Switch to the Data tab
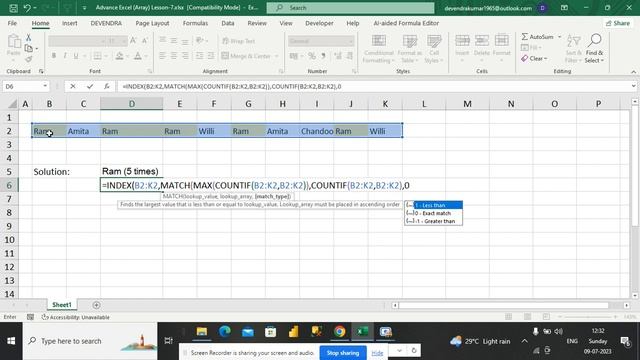Viewport: 640px width, 360px height. (228, 23)
